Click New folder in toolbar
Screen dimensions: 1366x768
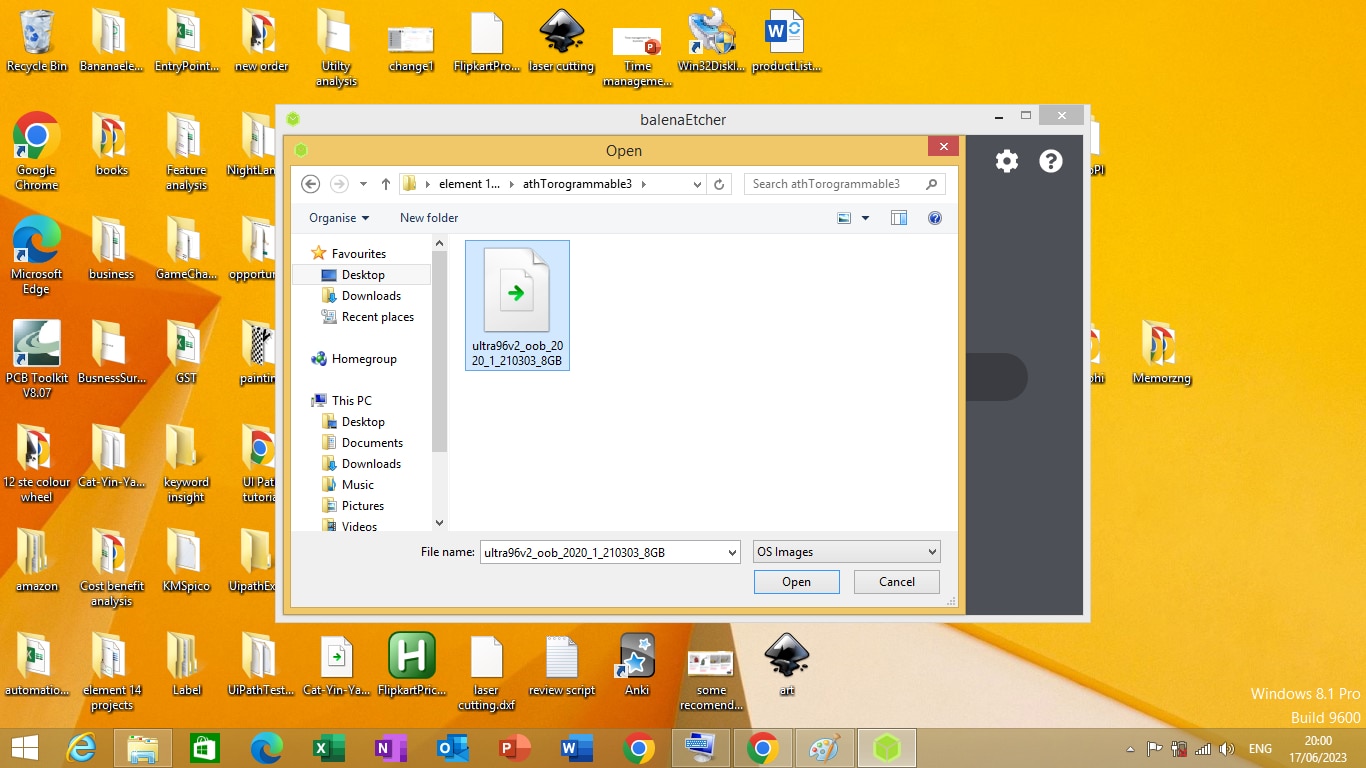[429, 218]
